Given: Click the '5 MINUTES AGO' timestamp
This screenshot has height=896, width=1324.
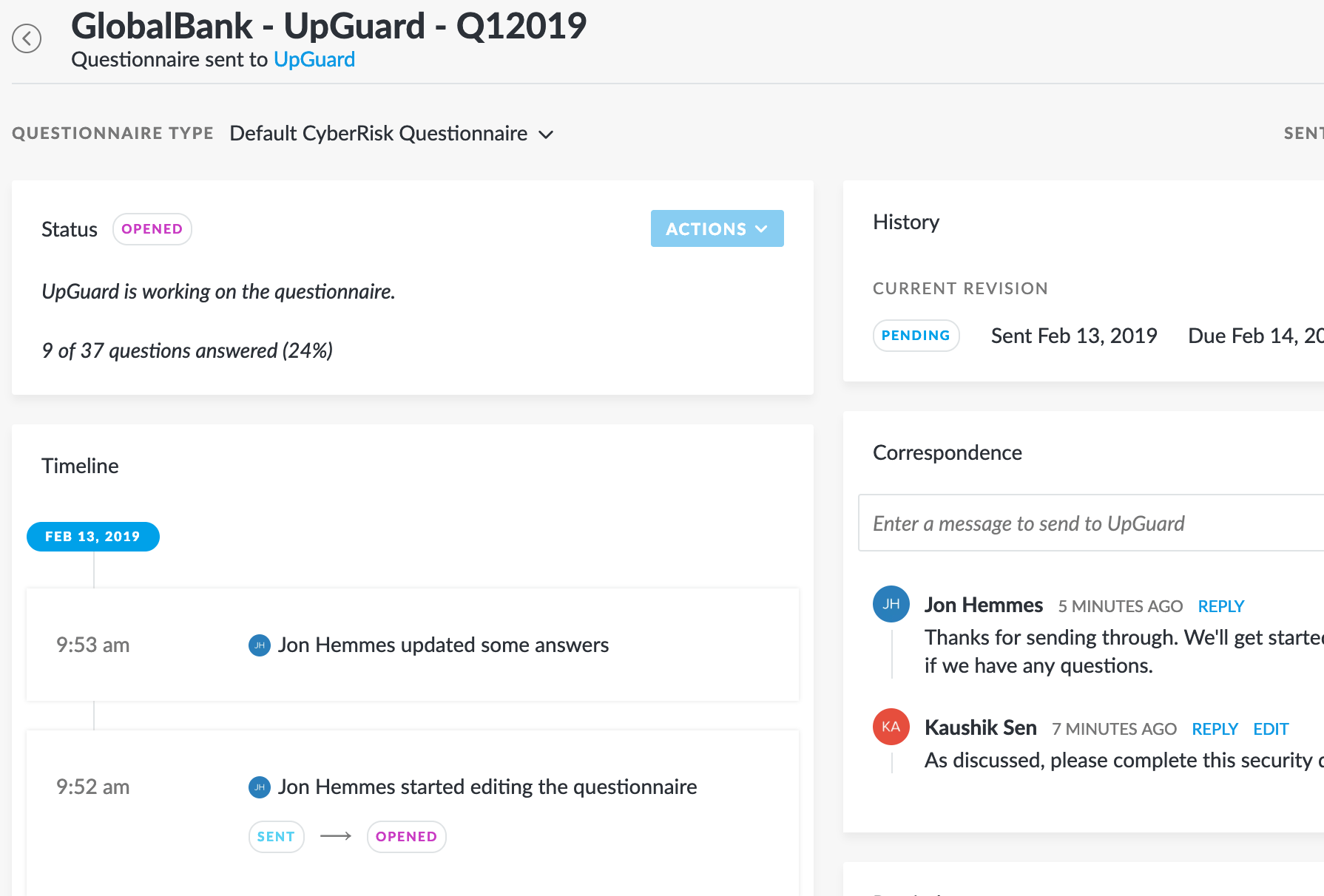Looking at the screenshot, I should [1120, 606].
